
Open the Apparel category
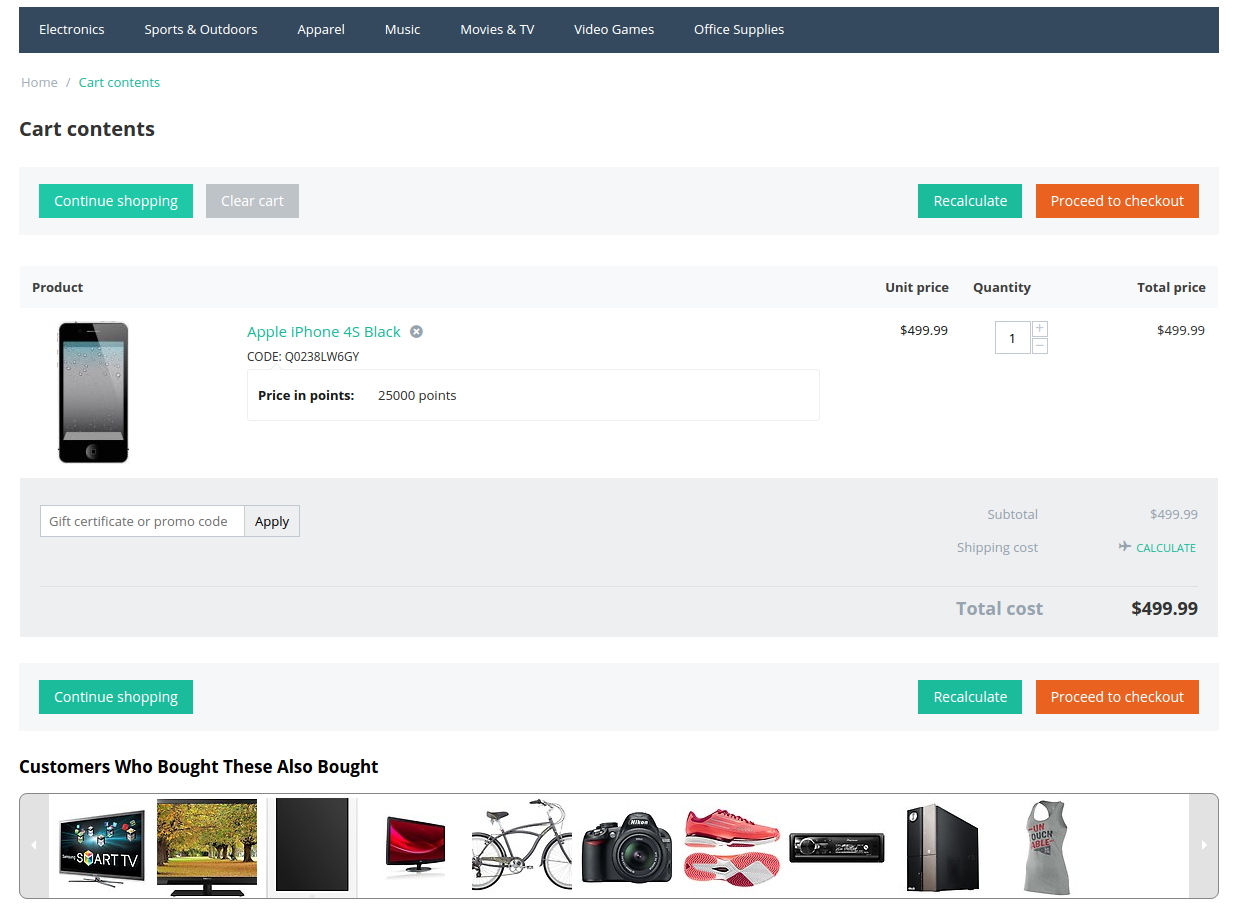point(321,30)
